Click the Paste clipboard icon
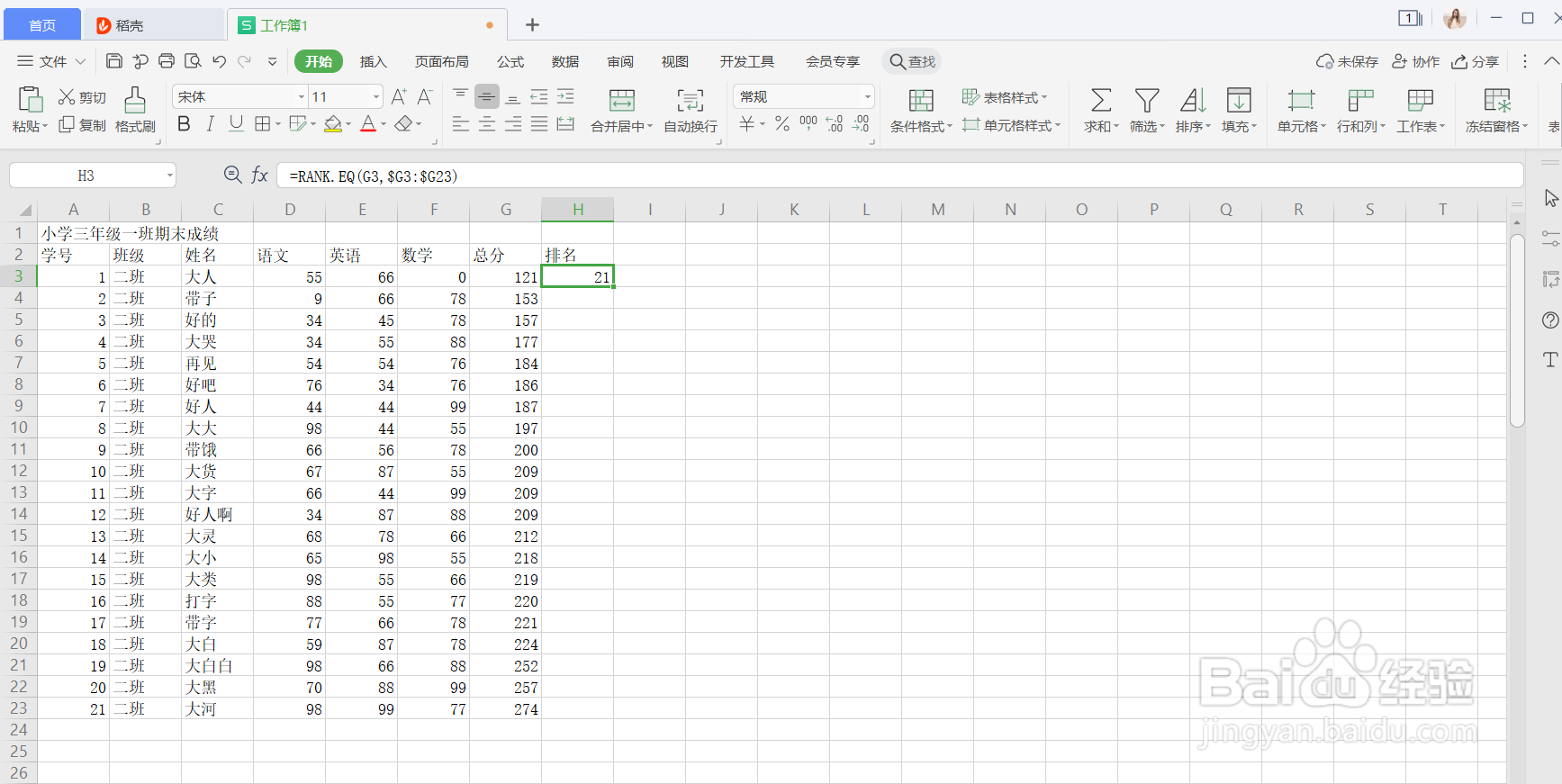Screen dimensions: 1562x784 [31, 98]
